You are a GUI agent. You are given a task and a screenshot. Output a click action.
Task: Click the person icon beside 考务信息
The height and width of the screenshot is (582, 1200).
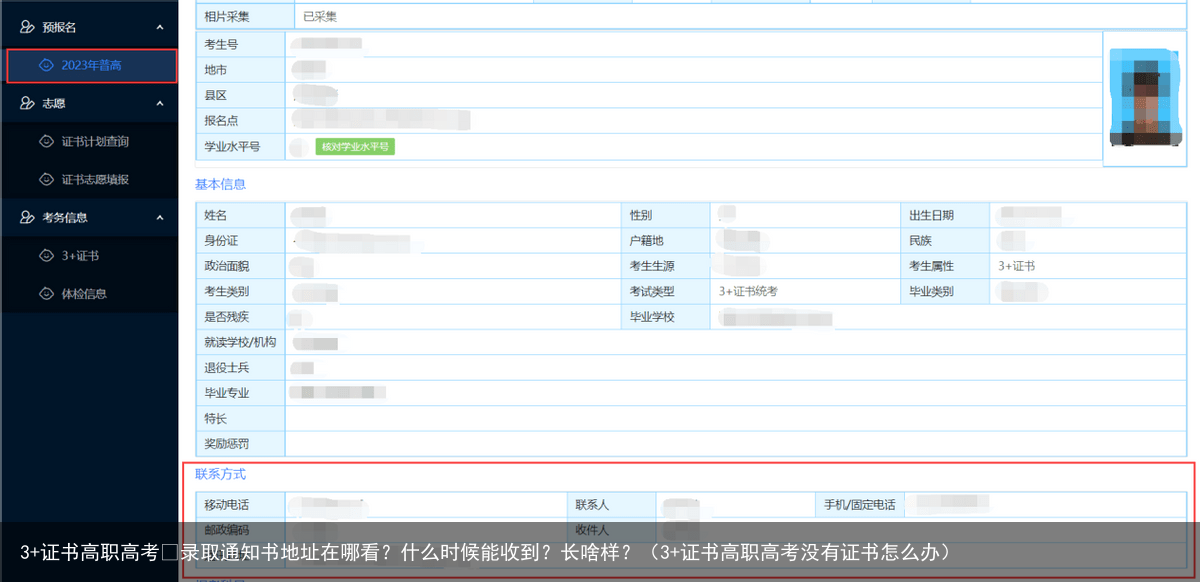coord(28,217)
